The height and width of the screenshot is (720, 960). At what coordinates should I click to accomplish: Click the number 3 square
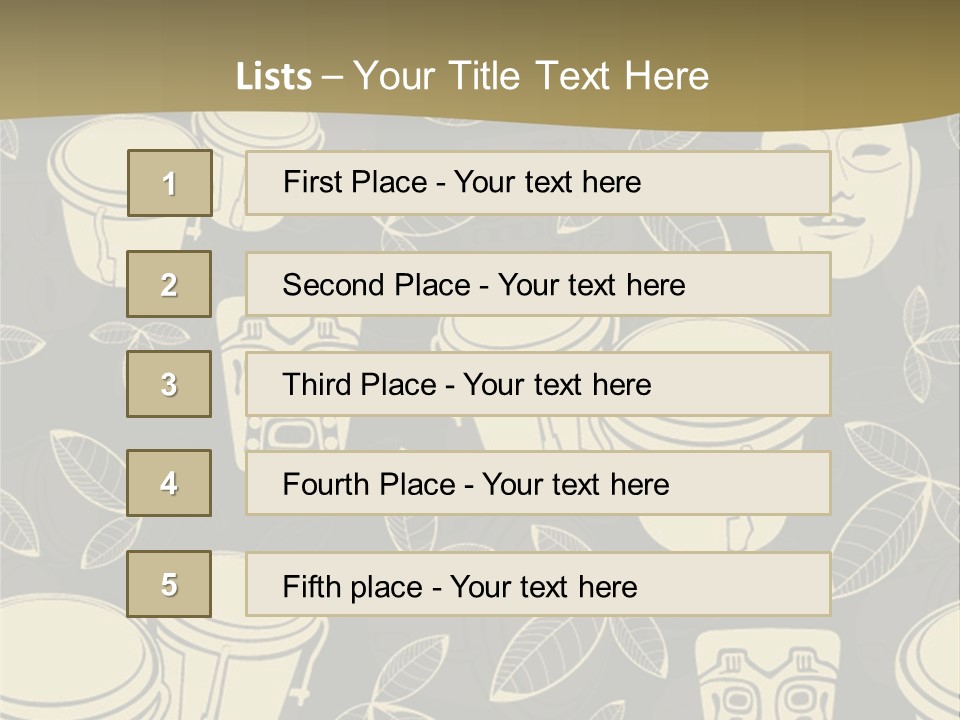(x=169, y=384)
